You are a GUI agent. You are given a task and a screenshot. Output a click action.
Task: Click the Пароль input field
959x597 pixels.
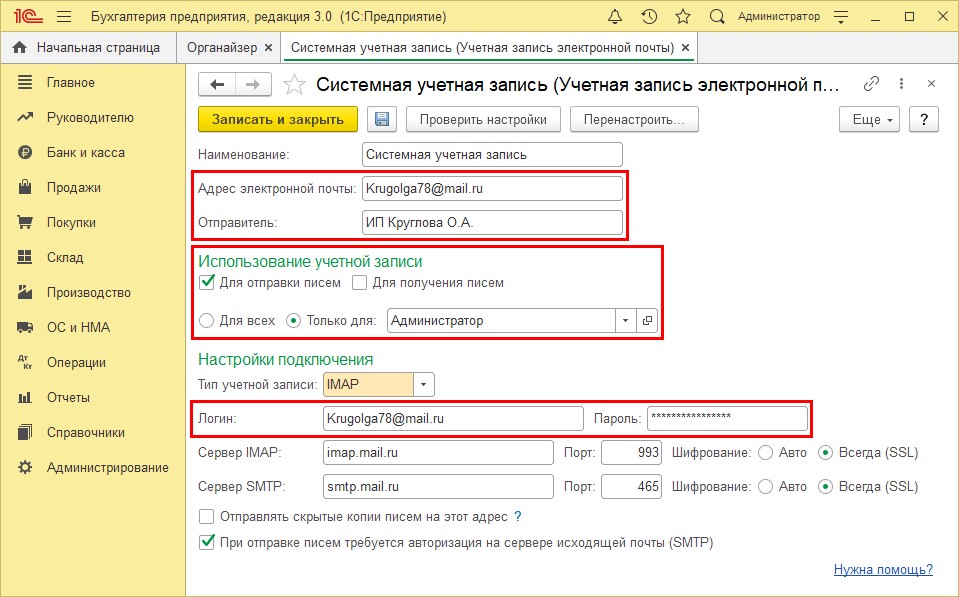pos(727,419)
